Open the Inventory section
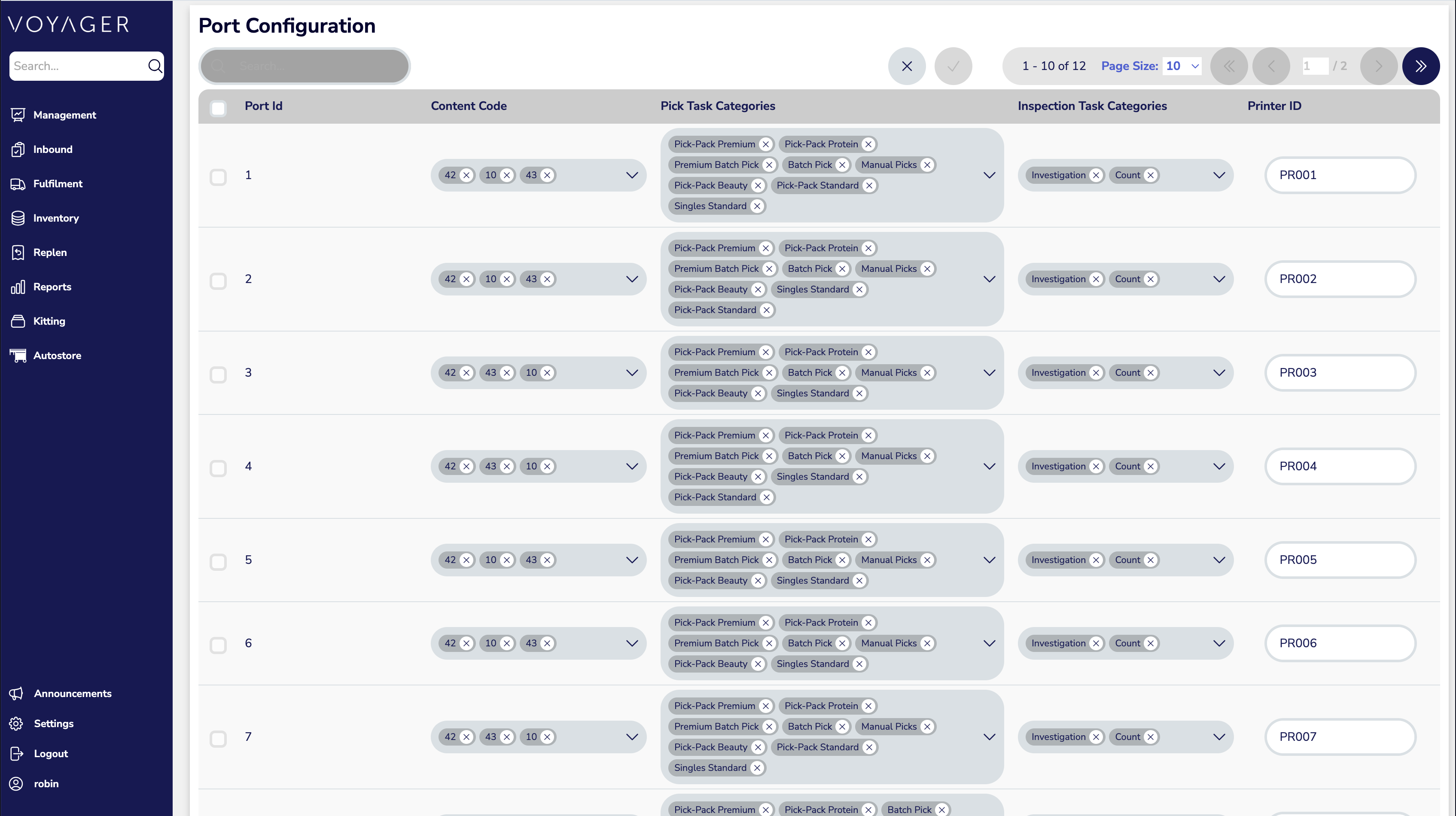 55,218
